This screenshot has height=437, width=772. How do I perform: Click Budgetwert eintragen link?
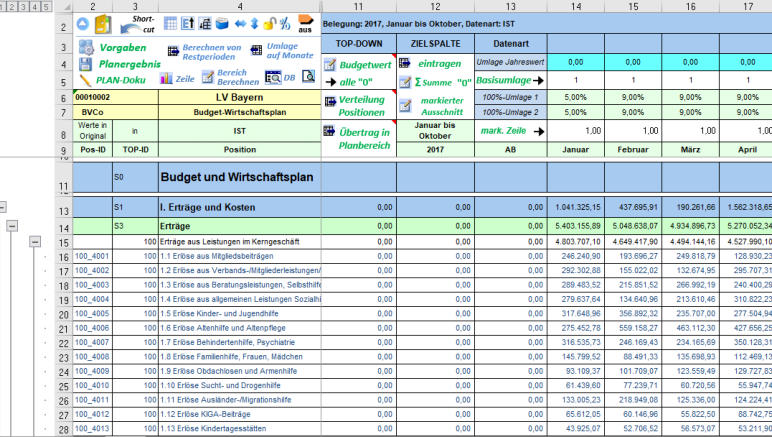click(361, 62)
